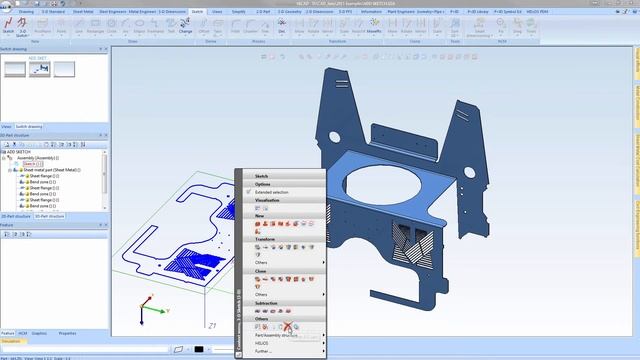This screenshot has height=360, width=640.
Task: Open the Graphics tab at panel bottom
Action: 39,333
